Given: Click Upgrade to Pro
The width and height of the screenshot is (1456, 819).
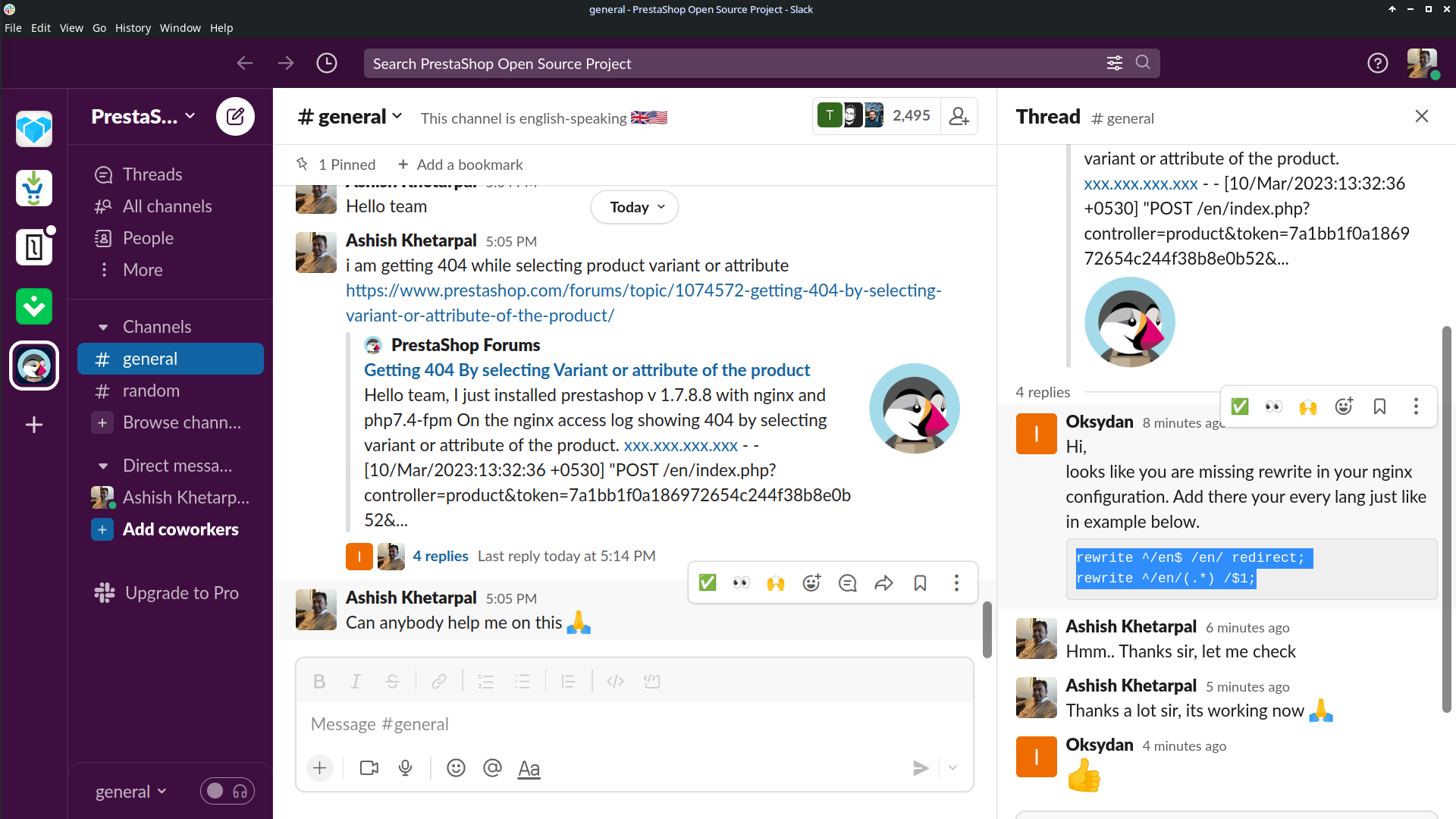Looking at the screenshot, I should click(x=181, y=593).
